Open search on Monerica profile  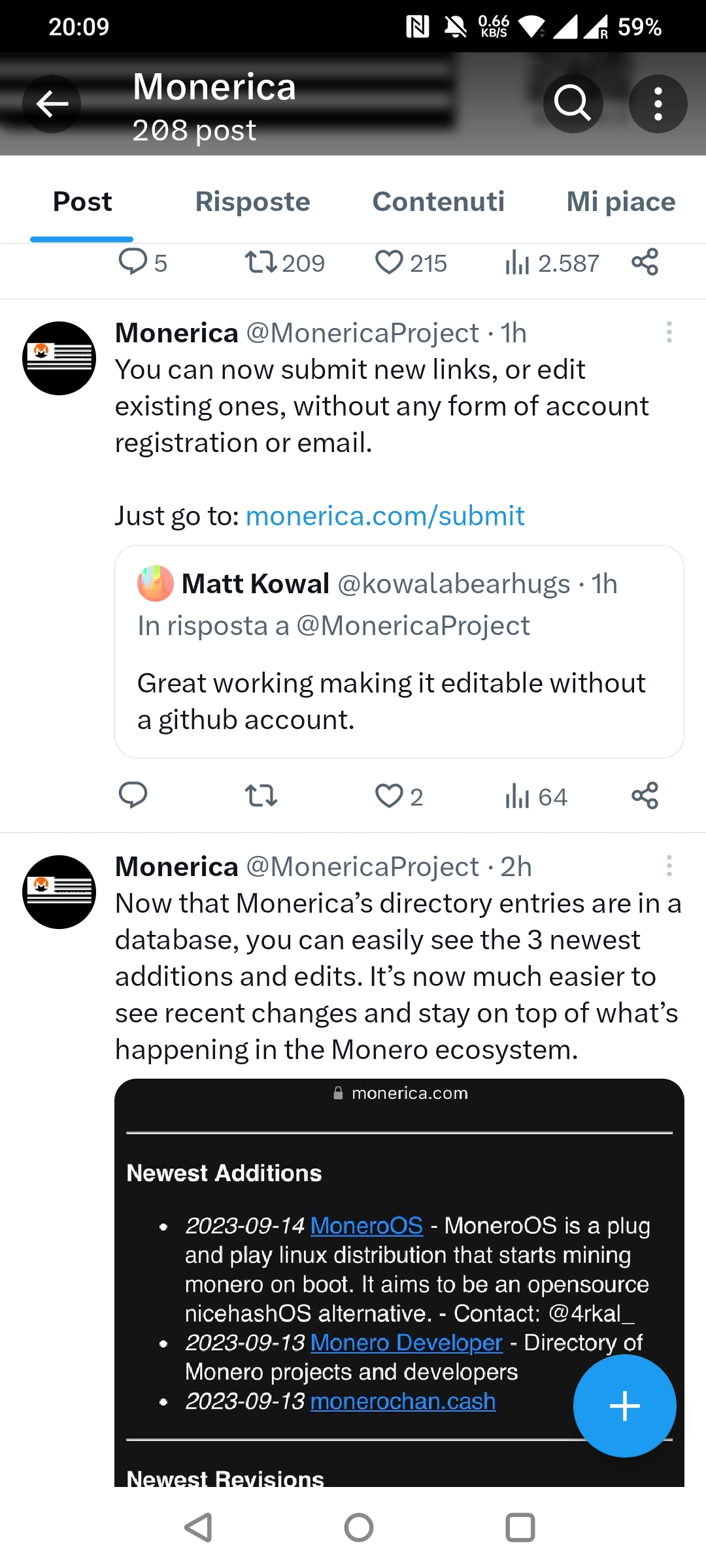click(x=573, y=104)
